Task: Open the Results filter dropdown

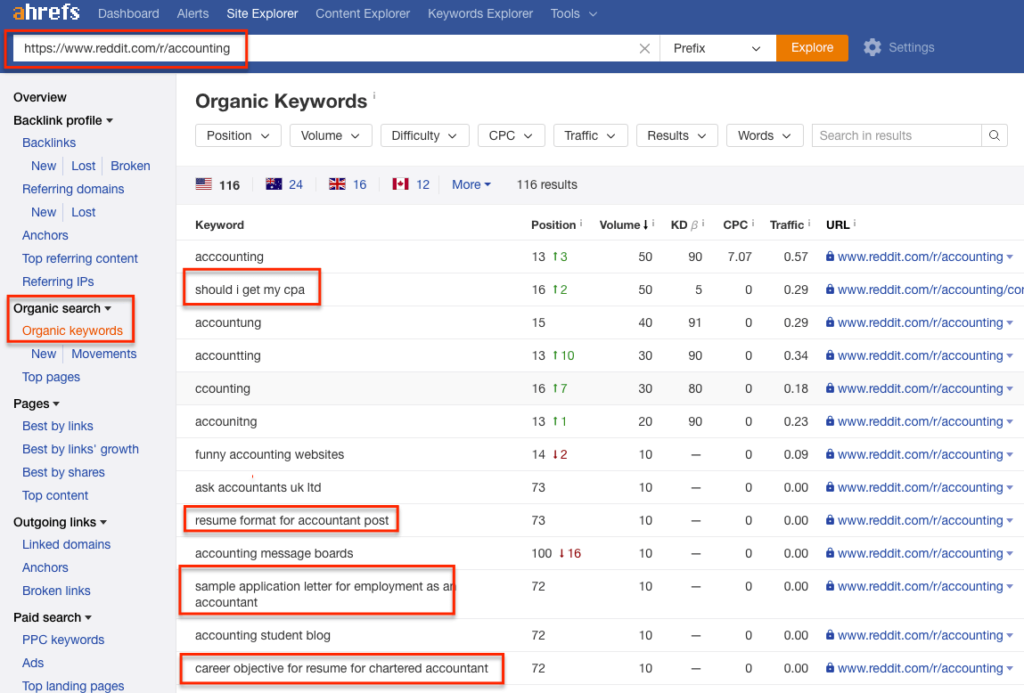Action: (677, 136)
